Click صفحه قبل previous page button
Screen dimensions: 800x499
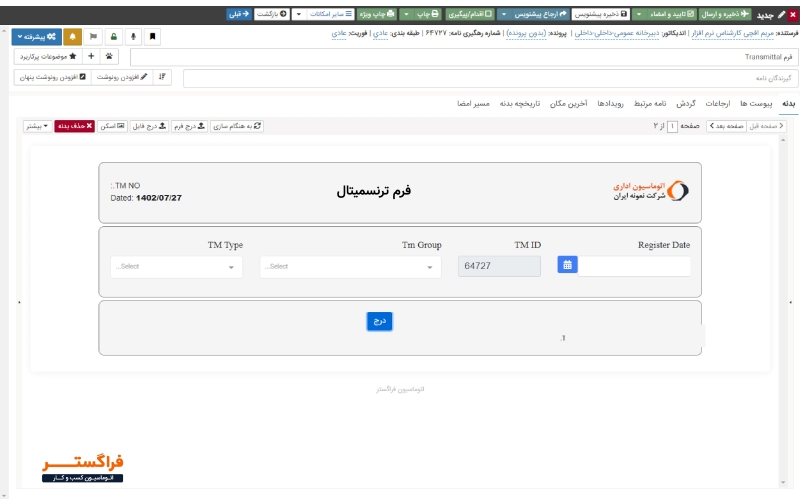(766, 126)
